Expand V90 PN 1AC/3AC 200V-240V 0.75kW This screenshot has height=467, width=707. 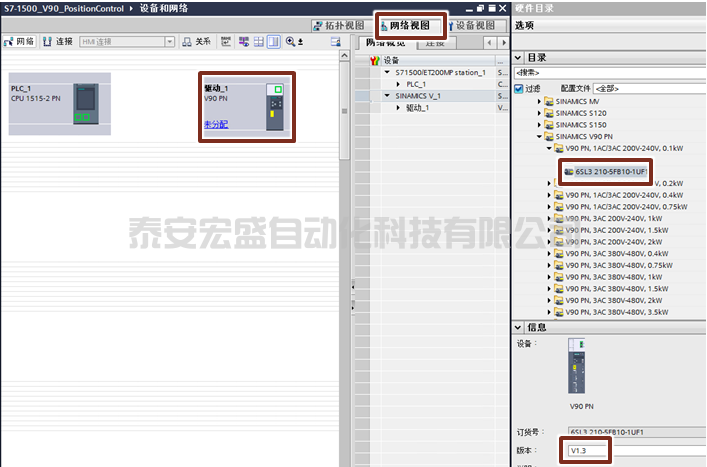(549, 207)
